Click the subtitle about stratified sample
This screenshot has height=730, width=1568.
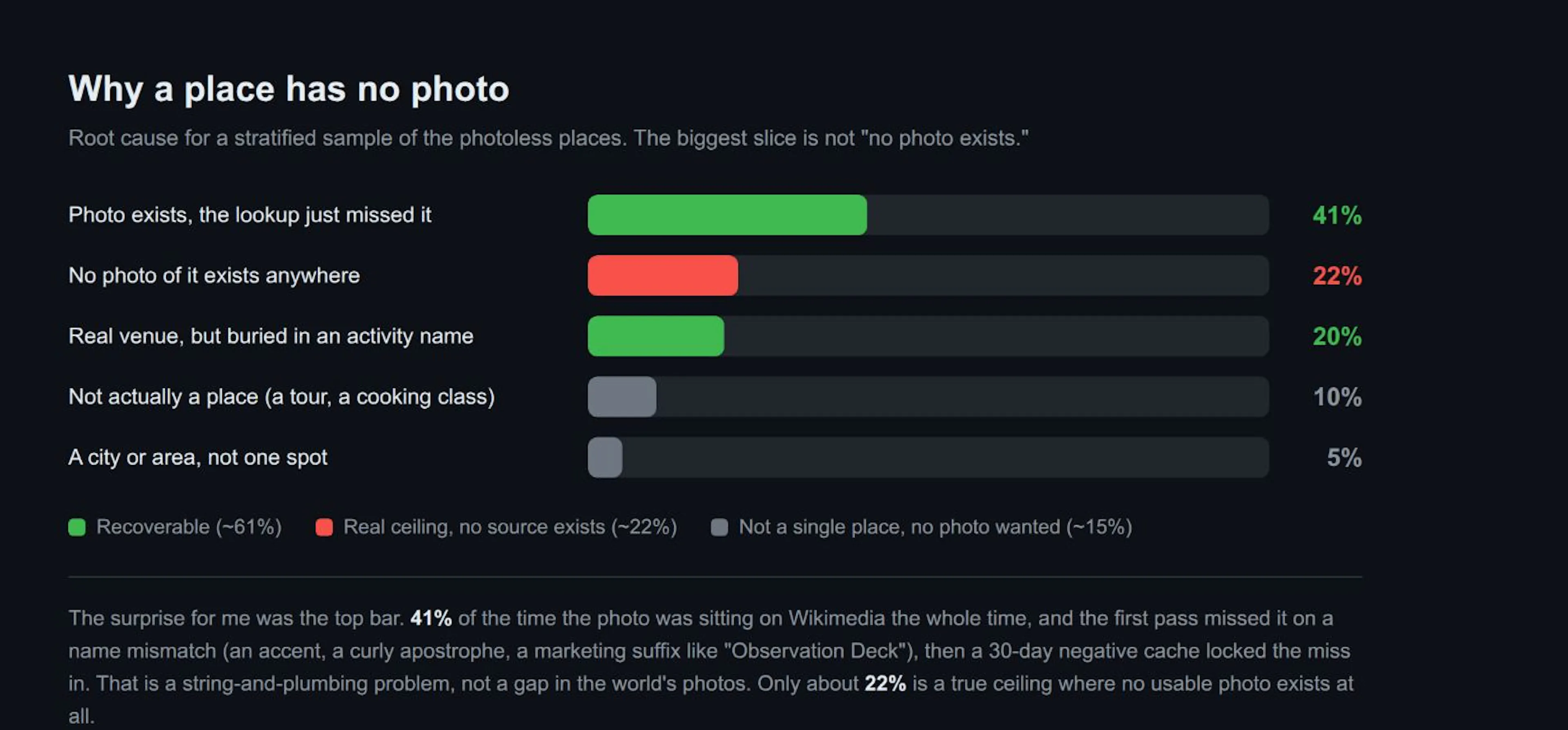click(x=548, y=138)
